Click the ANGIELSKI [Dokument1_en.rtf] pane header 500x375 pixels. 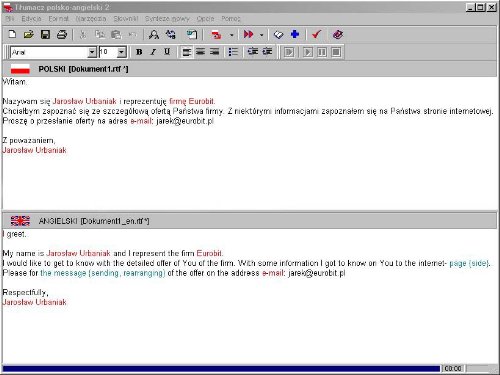point(250,221)
